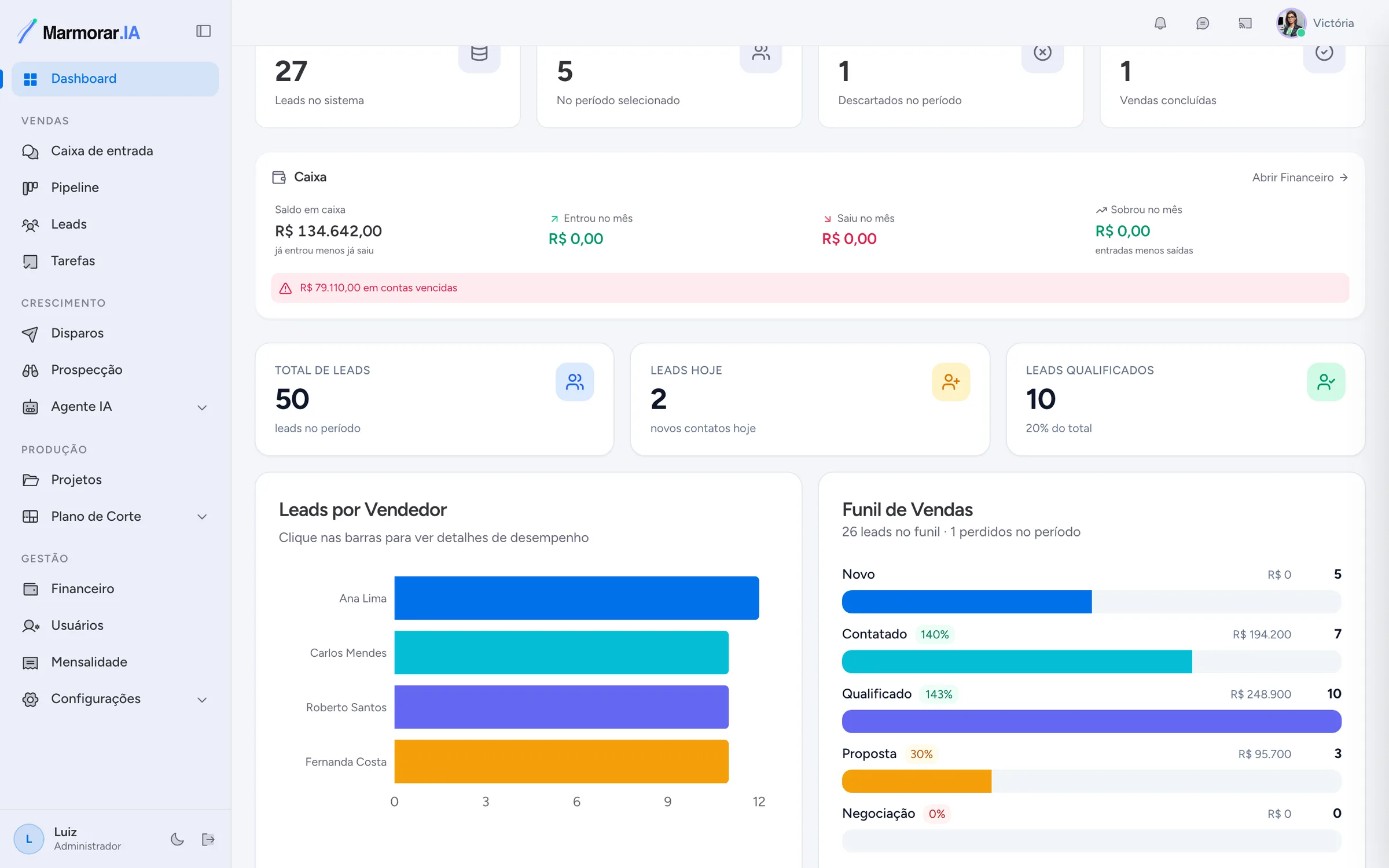
Task: Expand the Plano de Corte submenu
Action: tap(202, 517)
